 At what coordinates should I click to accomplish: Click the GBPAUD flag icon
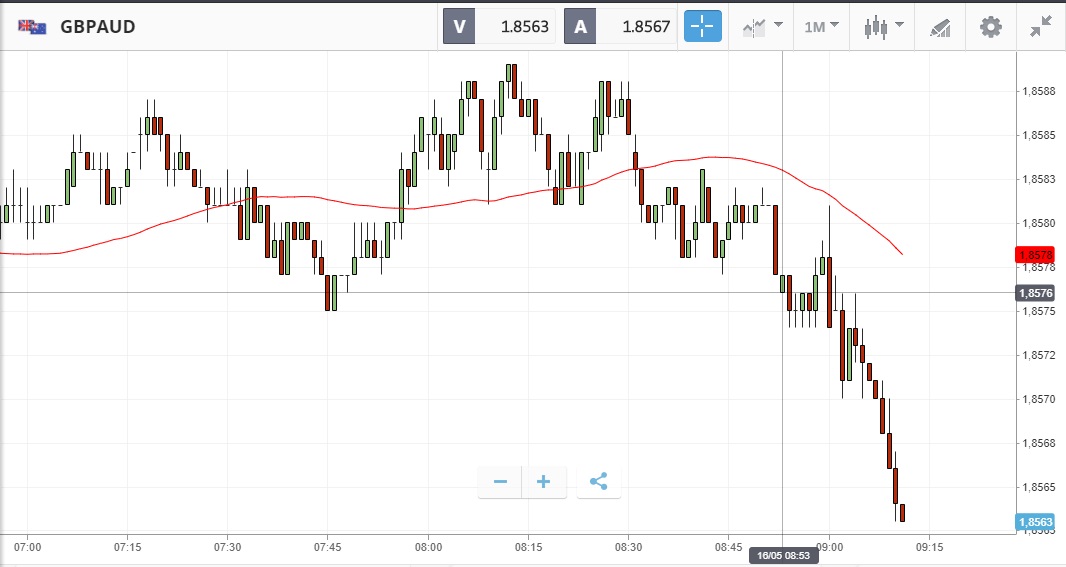(x=31, y=27)
